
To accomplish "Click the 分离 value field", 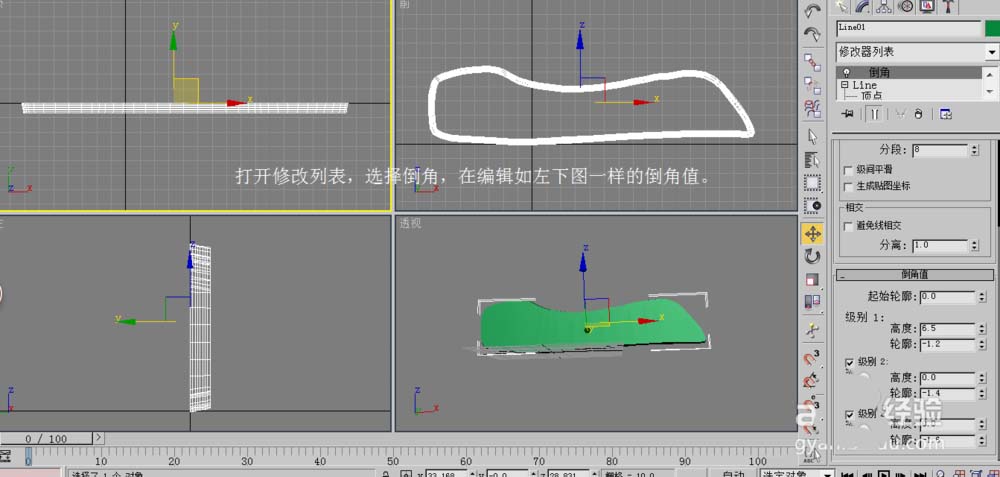I will pos(940,245).
